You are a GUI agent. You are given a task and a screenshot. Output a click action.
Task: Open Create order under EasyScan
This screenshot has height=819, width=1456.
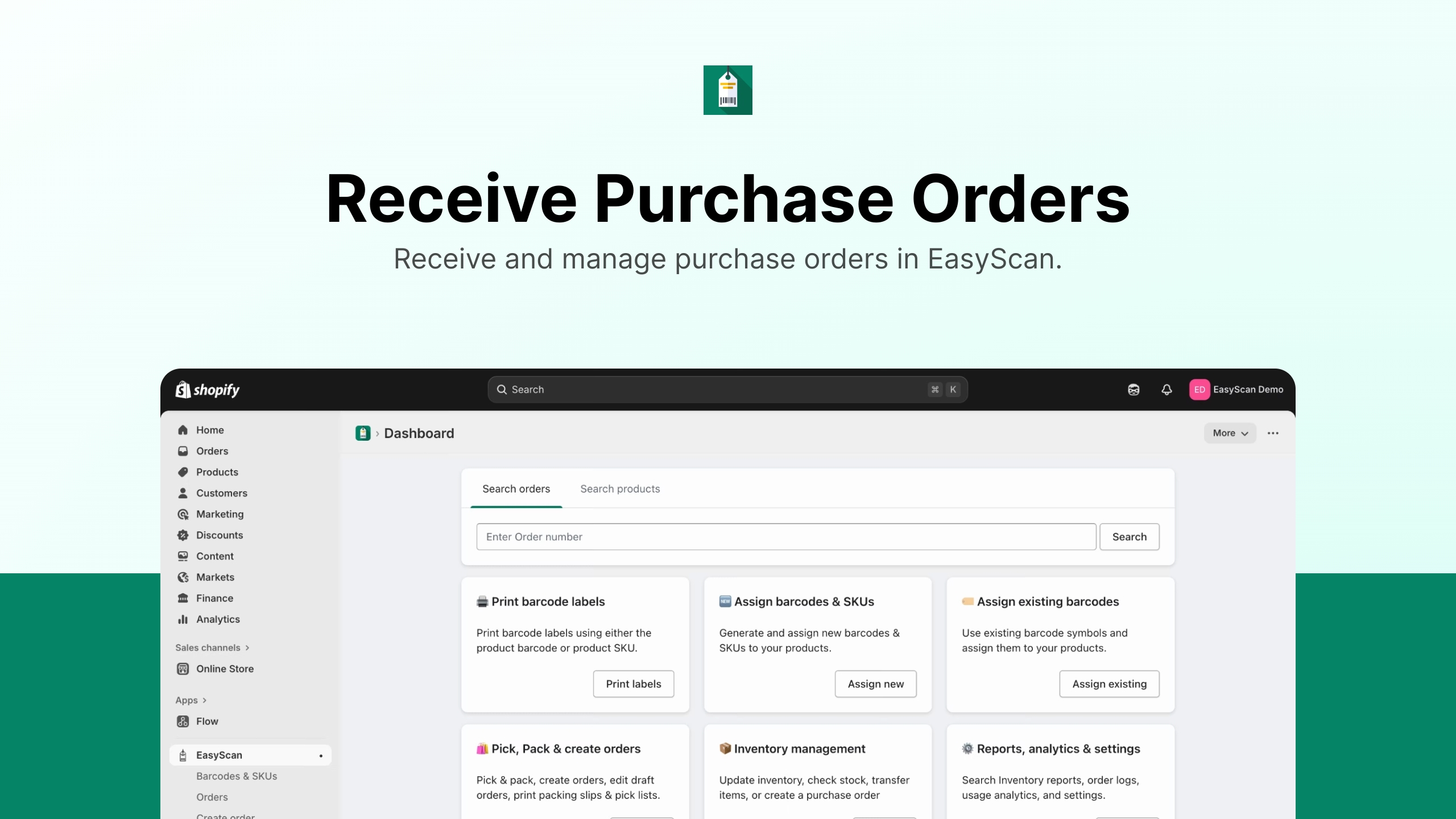point(225,816)
